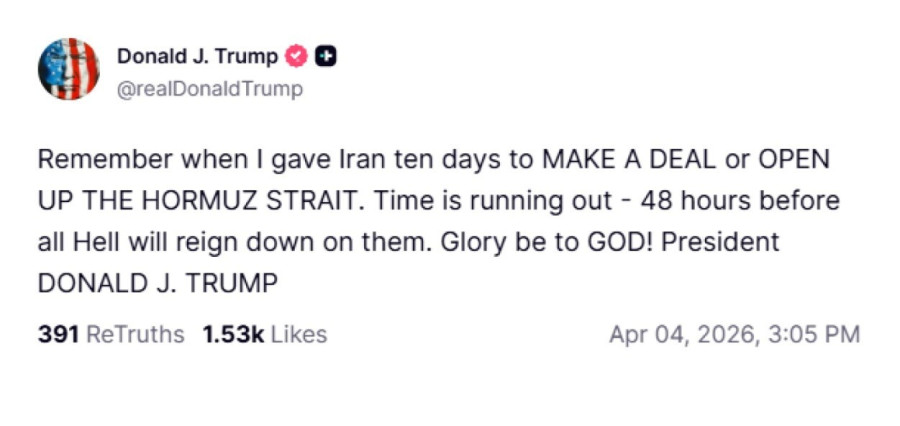
Task: Open the Donald J. Trump display name
Action: coord(198,56)
